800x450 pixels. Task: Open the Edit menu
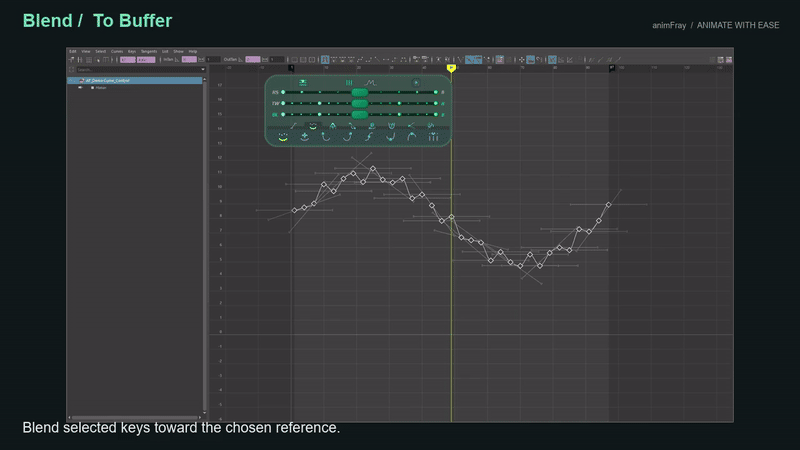coord(72,52)
